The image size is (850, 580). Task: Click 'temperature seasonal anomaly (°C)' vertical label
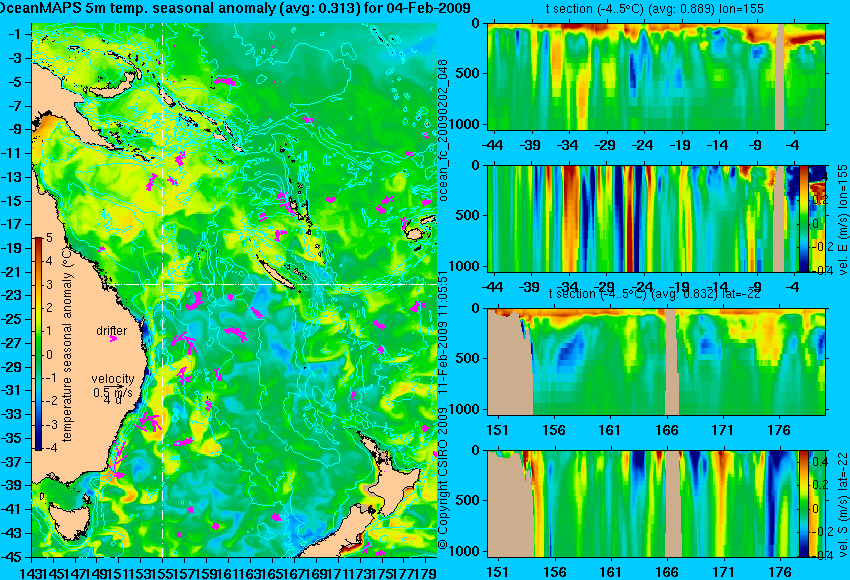coord(67,344)
